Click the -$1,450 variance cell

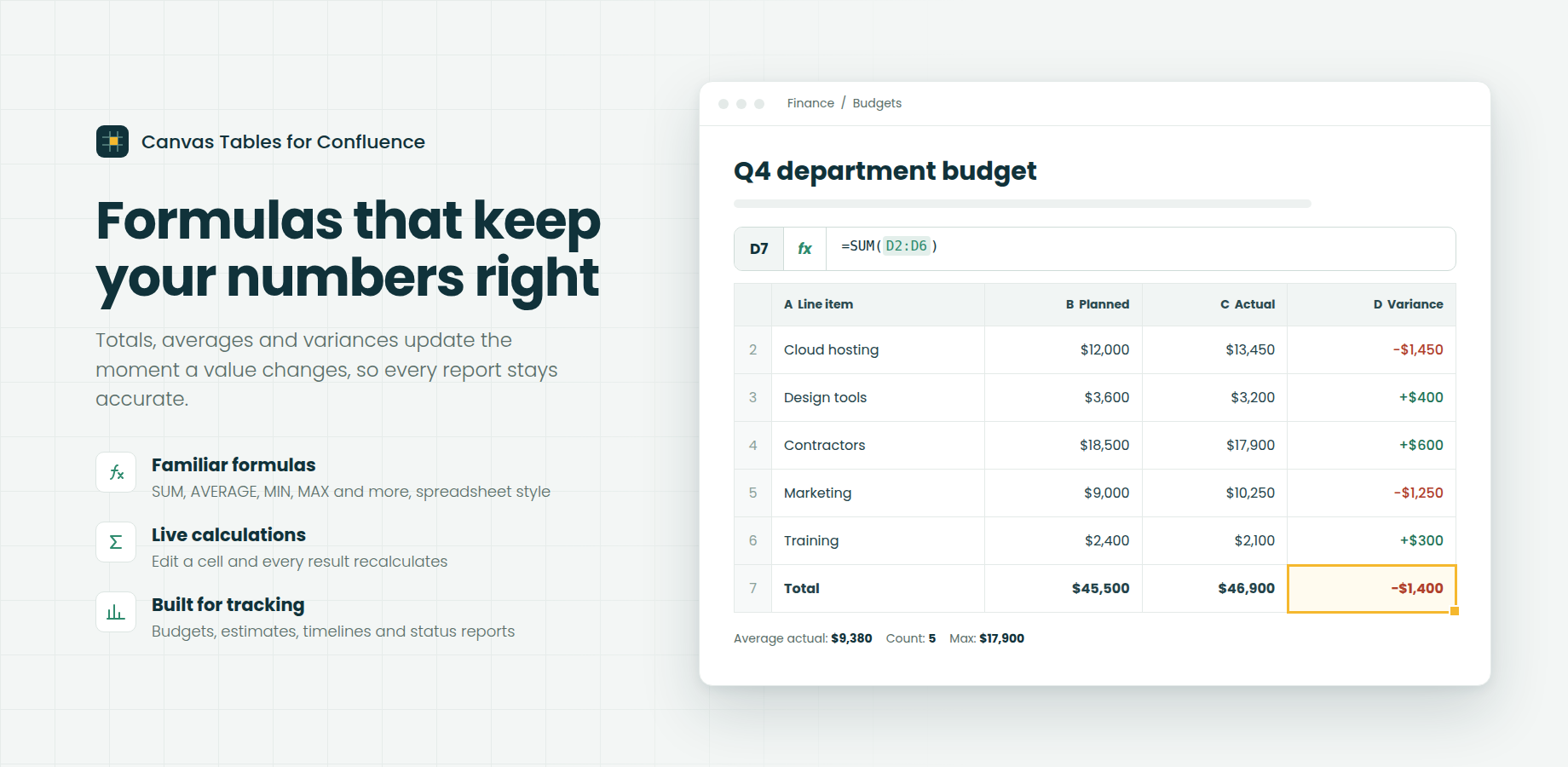tap(1372, 349)
